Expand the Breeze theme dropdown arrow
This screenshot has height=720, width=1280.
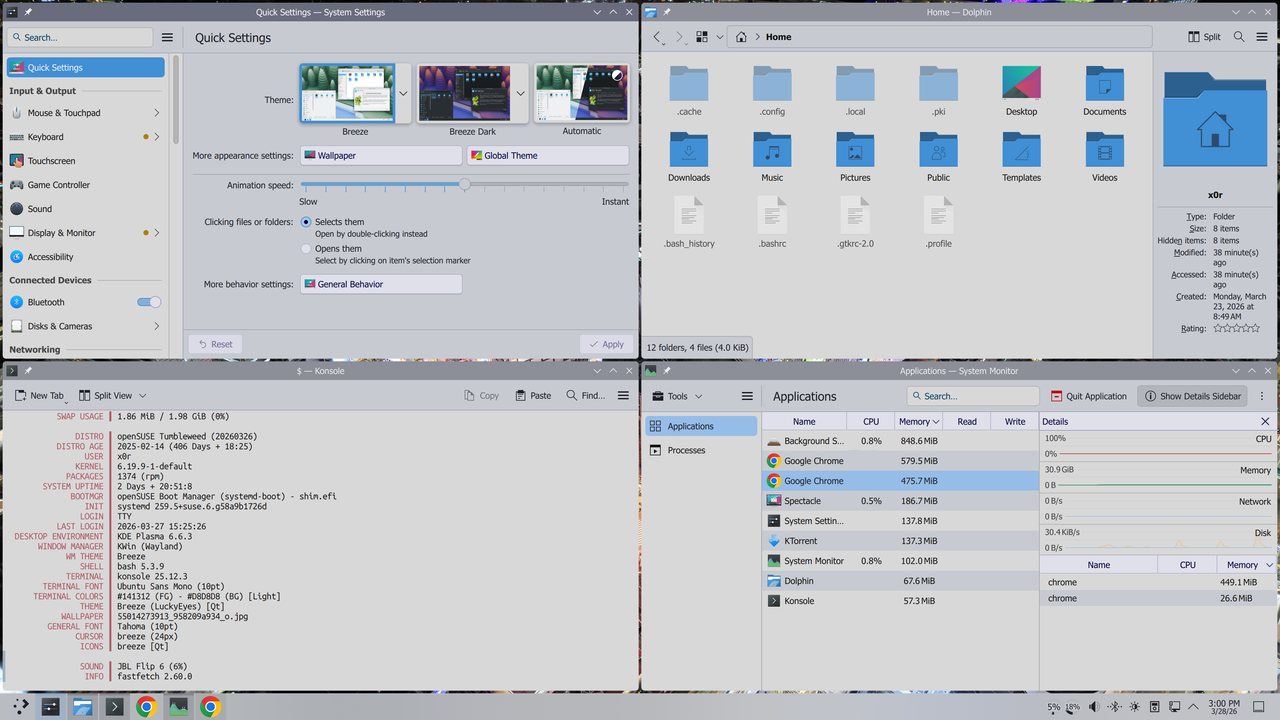(404, 93)
